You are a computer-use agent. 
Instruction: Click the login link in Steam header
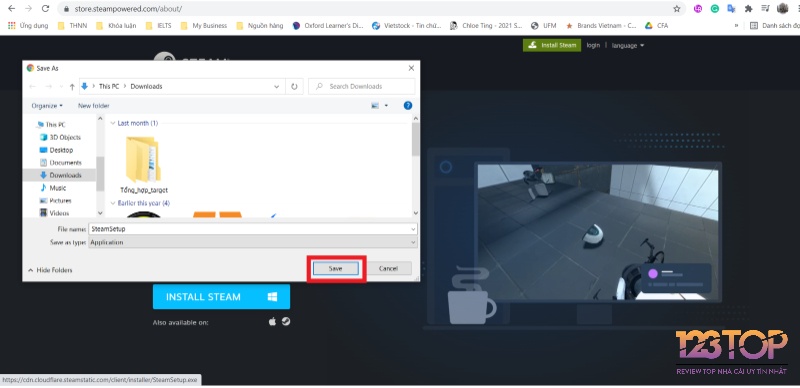tap(593, 45)
